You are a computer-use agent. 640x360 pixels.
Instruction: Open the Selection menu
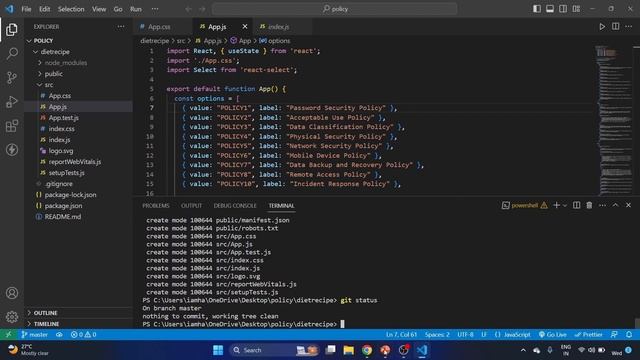click(71, 9)
